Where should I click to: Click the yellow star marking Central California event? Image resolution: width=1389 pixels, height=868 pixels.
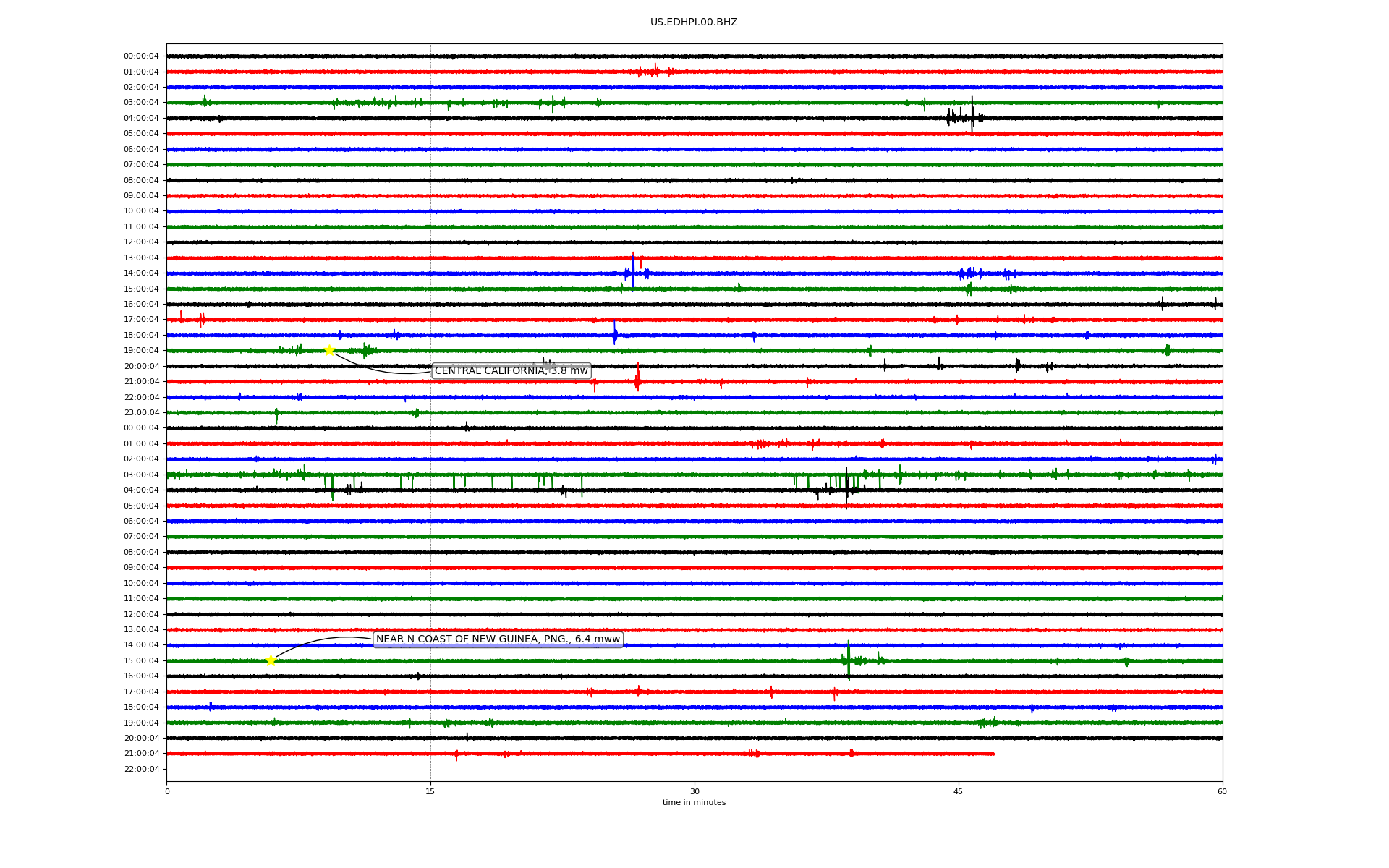[x=329, y=351]
